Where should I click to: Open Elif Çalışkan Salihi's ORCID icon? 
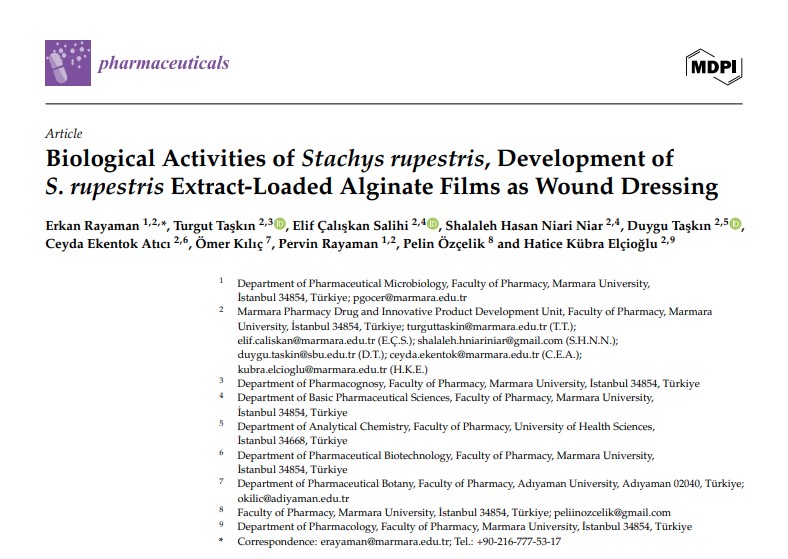(x=432, y=224)
